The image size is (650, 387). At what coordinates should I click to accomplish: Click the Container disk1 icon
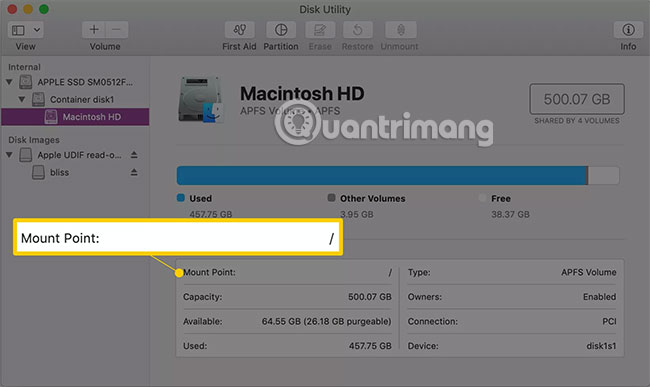(39, 99)
